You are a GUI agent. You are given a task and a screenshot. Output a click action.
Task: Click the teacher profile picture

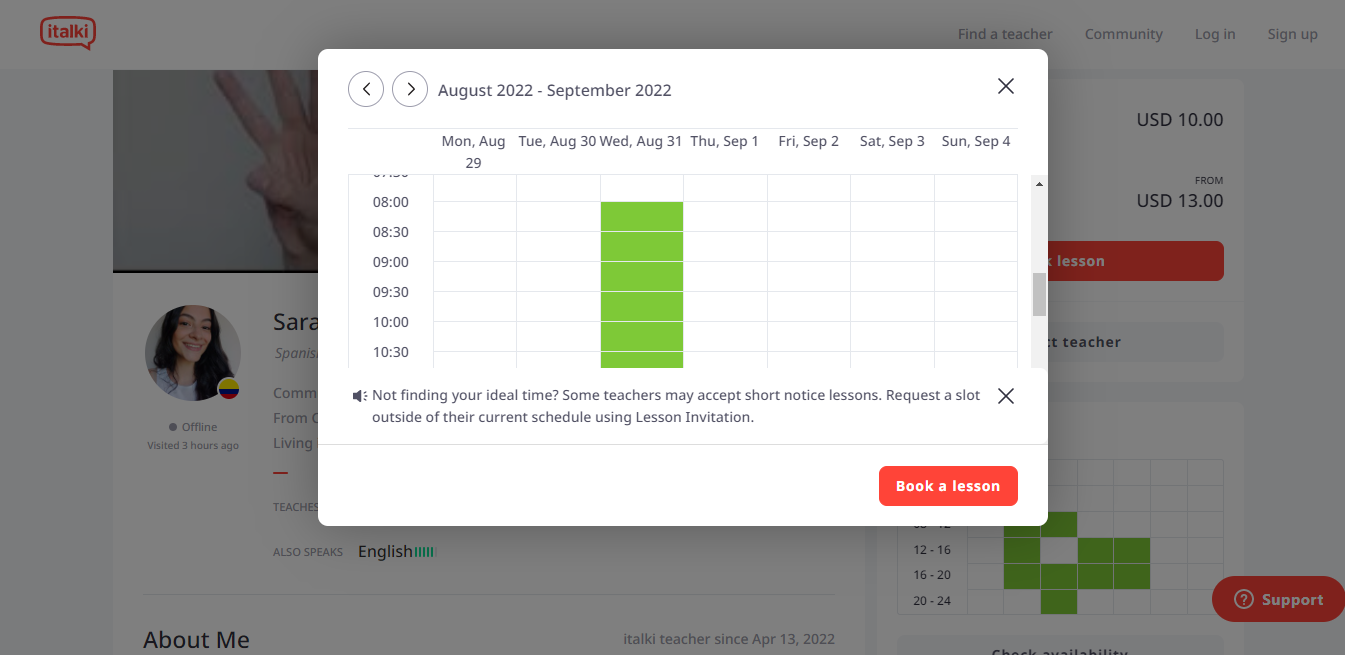pos(193,353)
